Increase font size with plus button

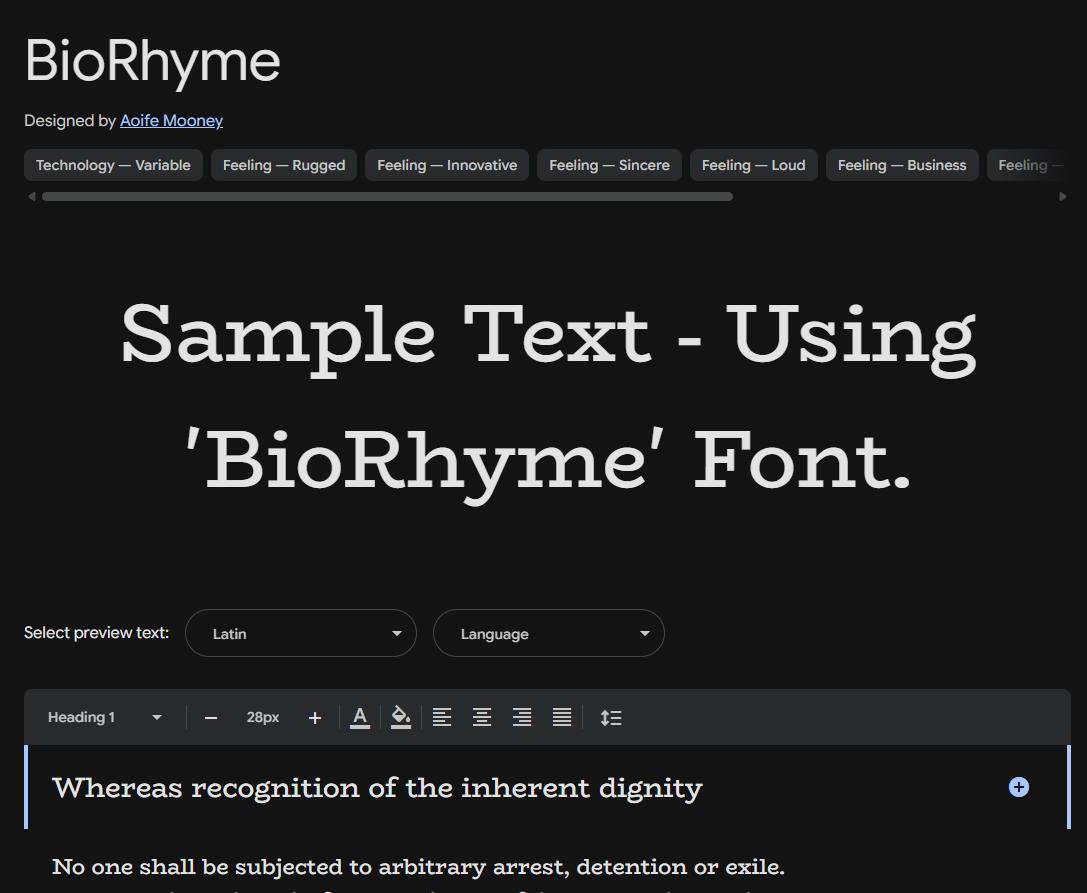point(315,718)
